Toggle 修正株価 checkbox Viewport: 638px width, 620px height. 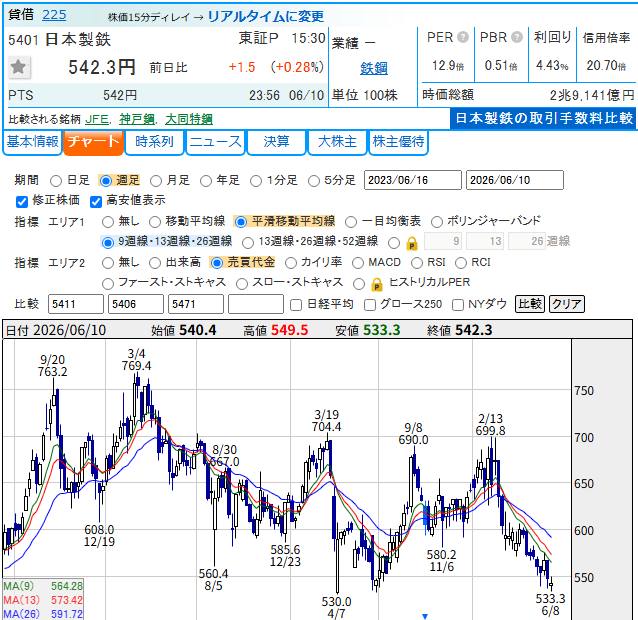(22, 201)
